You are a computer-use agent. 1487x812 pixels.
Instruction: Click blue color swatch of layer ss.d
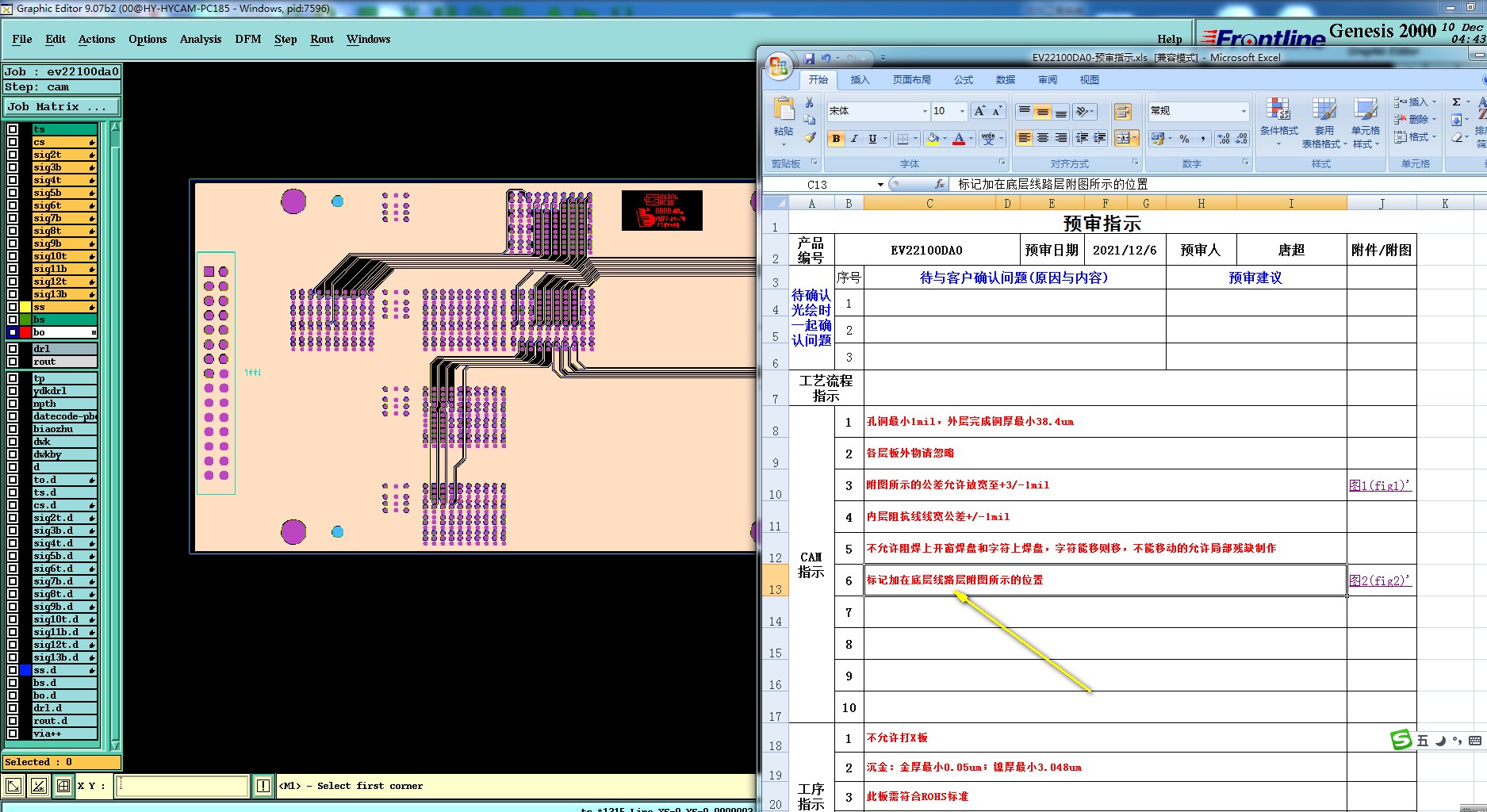[25, 670]
